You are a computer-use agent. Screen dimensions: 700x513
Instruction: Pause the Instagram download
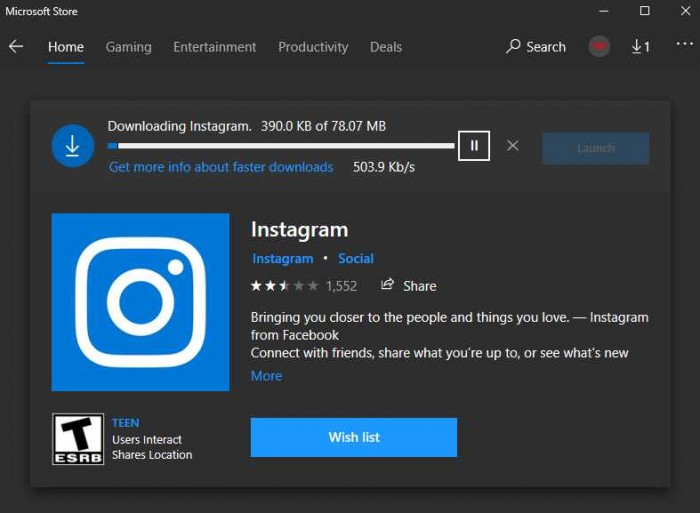tap(474, 146)
